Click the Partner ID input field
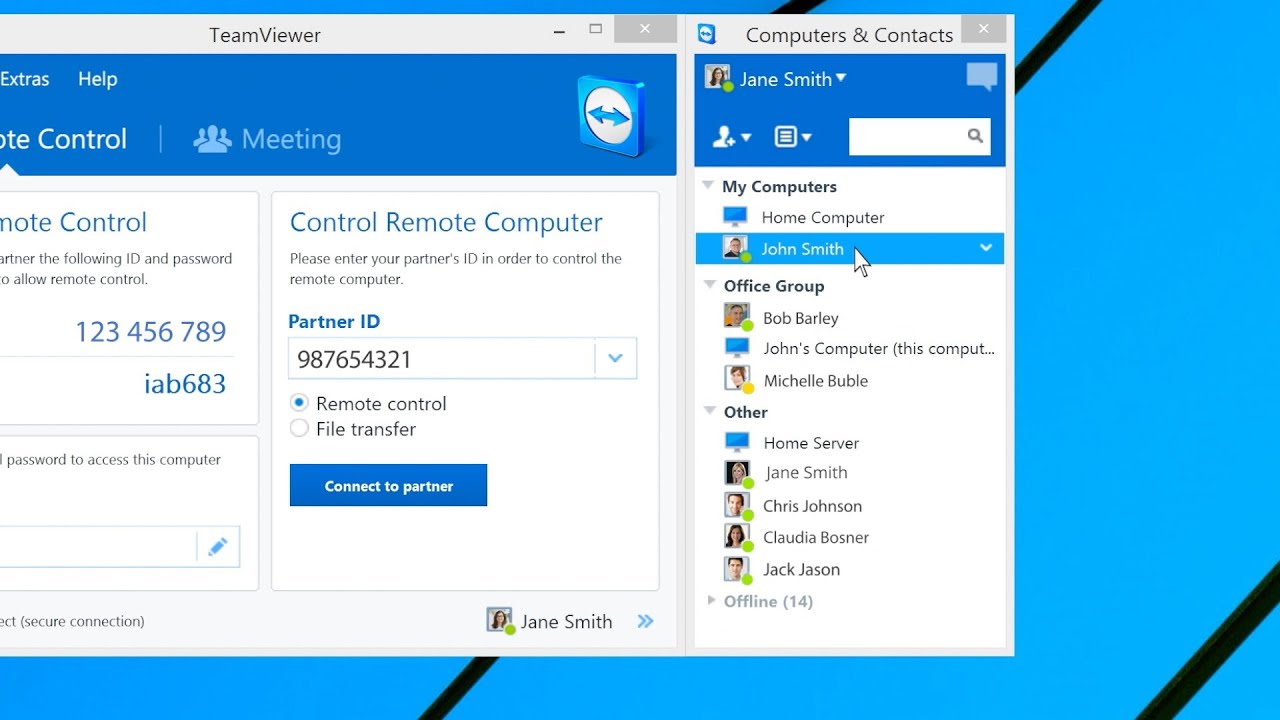The height and width of the screenshot is (720, 1280). coord(440,358)
